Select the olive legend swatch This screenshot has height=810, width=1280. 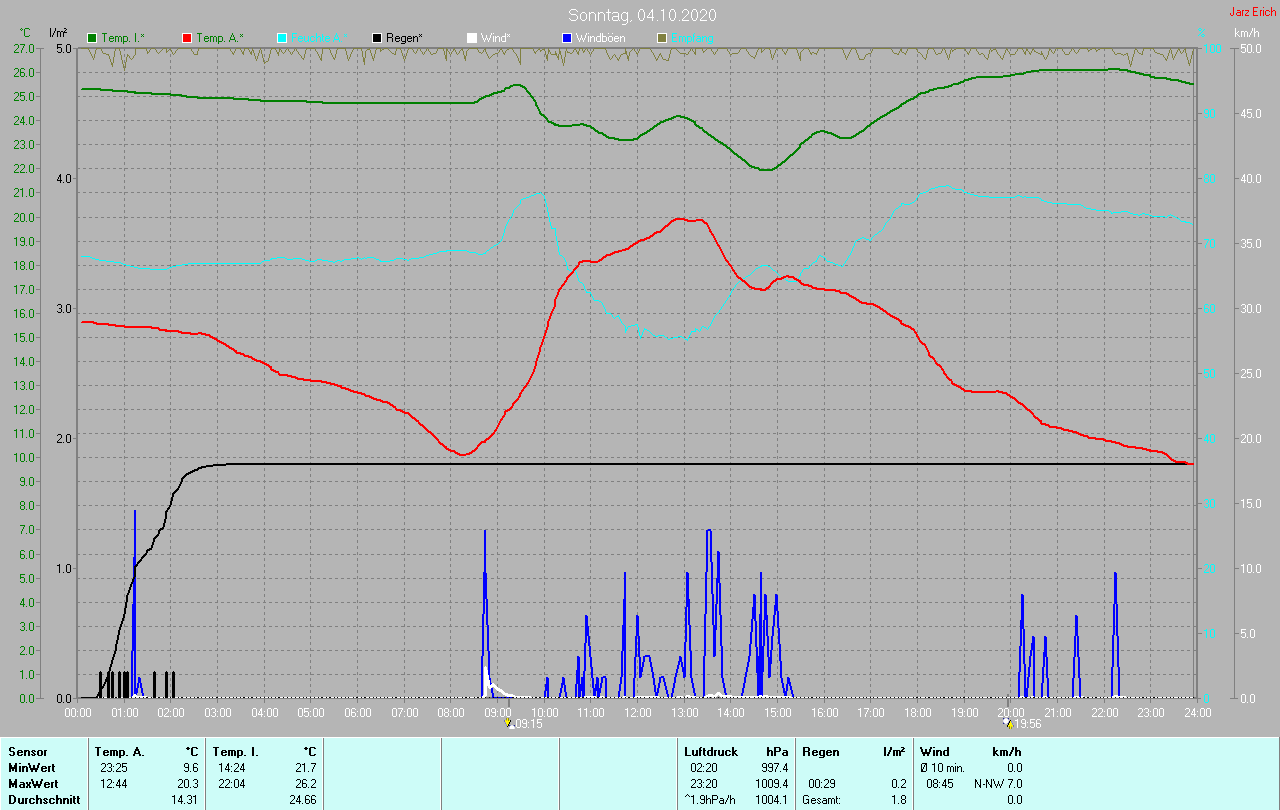[662, 38]
